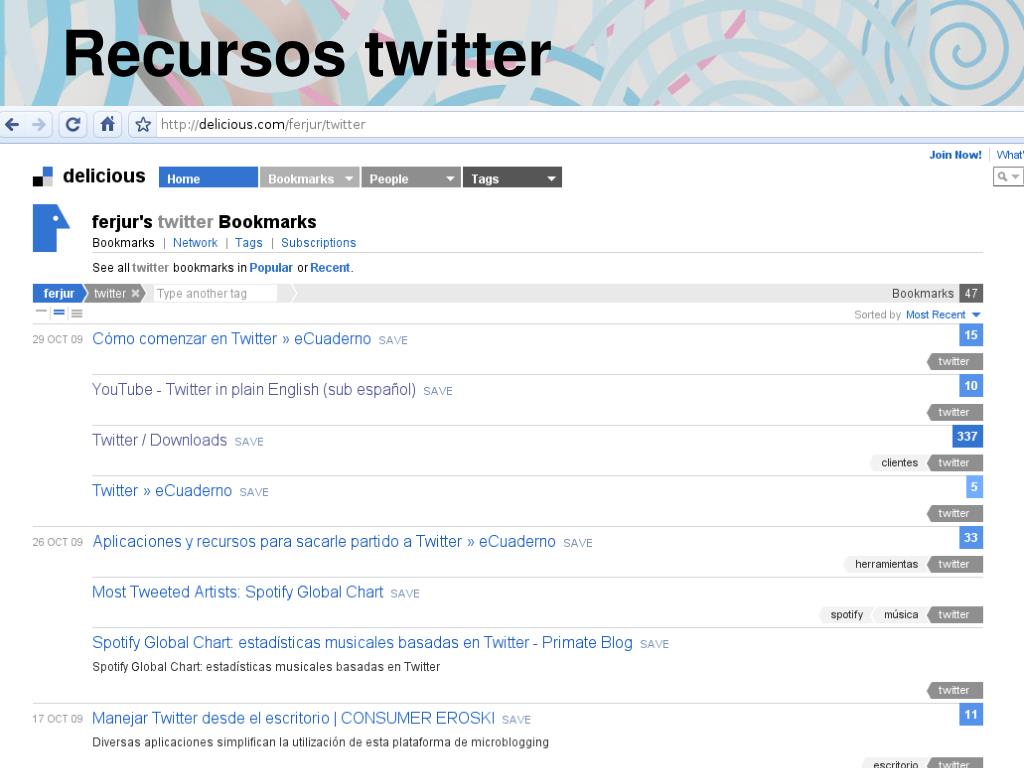
Task: Save the 'Twitter » eCuaderno' bookmark
Action: 254,492
